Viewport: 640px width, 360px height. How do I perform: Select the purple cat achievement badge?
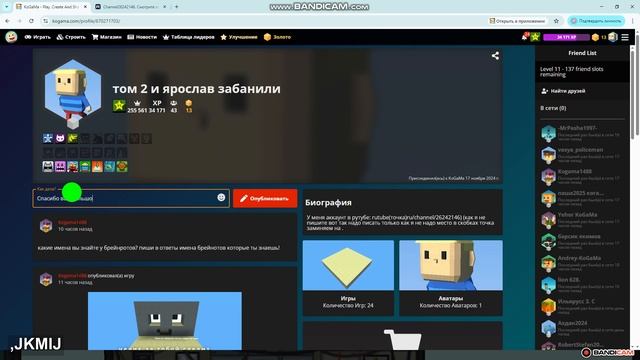click(60, 138)
